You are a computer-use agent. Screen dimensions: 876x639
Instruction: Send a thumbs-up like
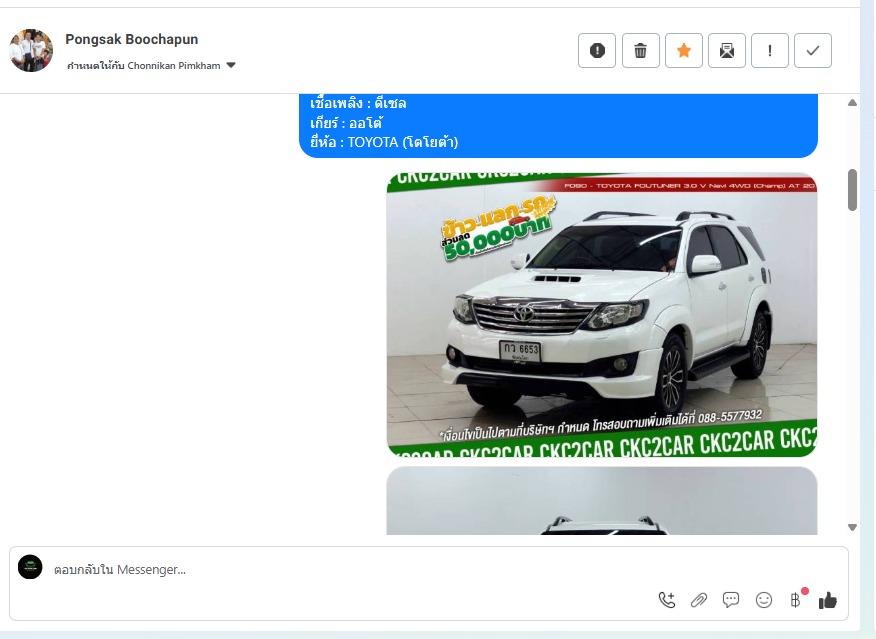pyautogui.click(x=827, y=600)
